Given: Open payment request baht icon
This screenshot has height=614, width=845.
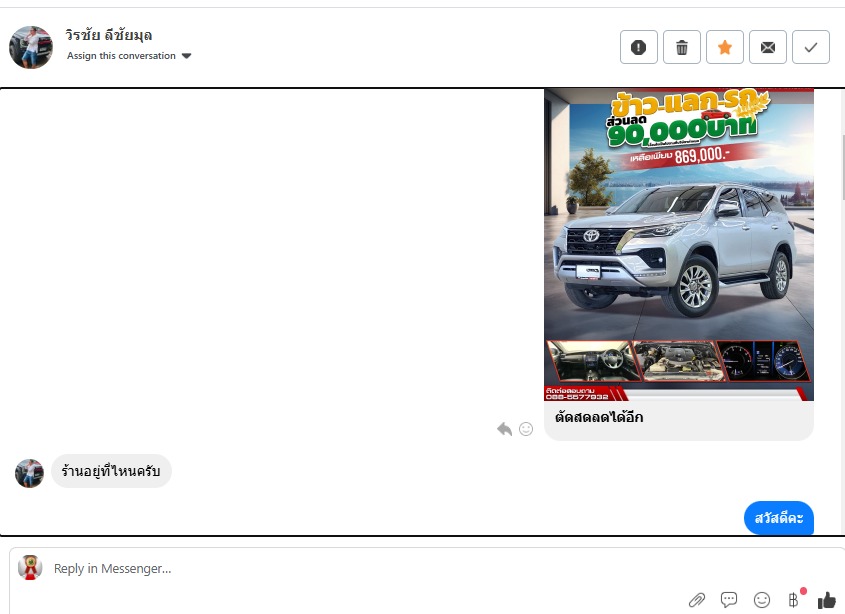Looking at the screenshot, I should (794, 599).
